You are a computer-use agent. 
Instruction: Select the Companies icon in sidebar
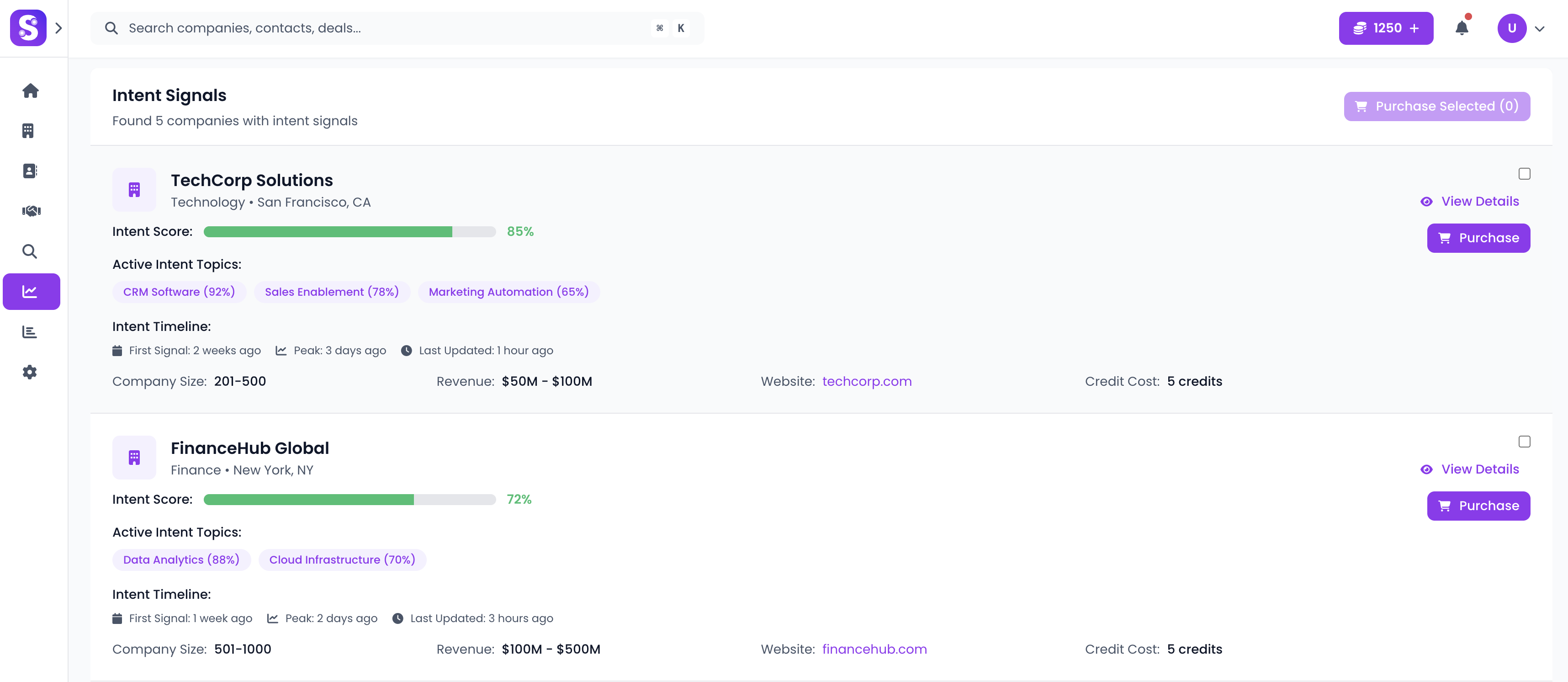pos(31,130)
